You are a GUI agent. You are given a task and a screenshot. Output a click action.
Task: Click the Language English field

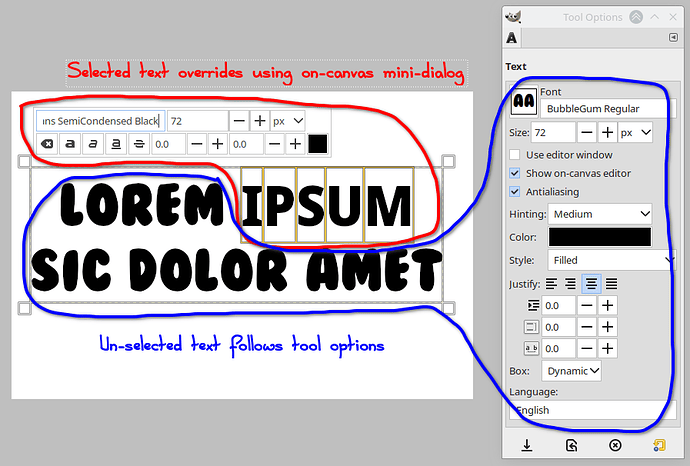coord(593,410)
